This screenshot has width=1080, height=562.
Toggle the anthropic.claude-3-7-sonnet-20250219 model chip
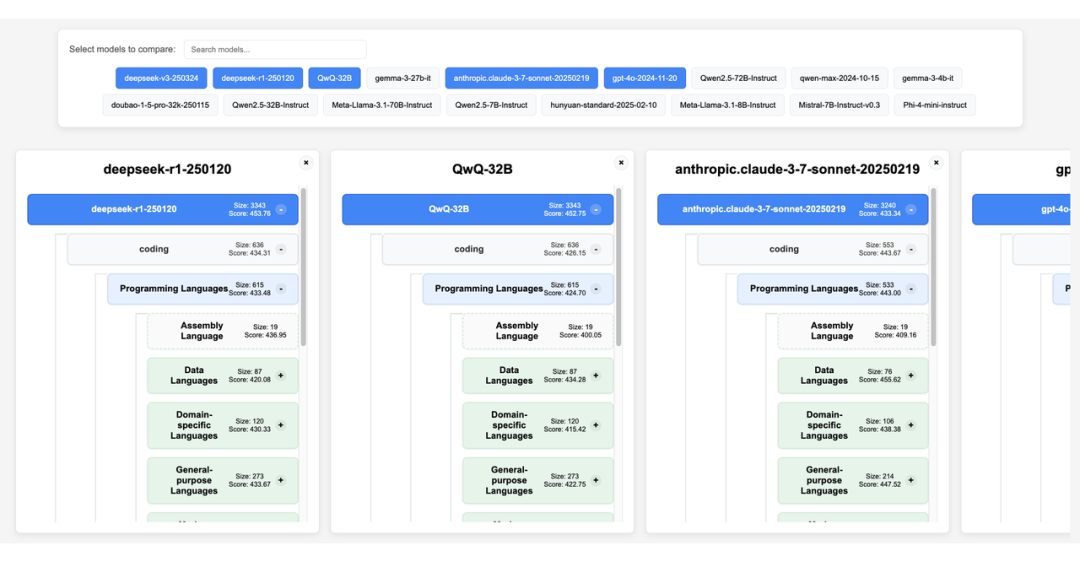(521, 78)
